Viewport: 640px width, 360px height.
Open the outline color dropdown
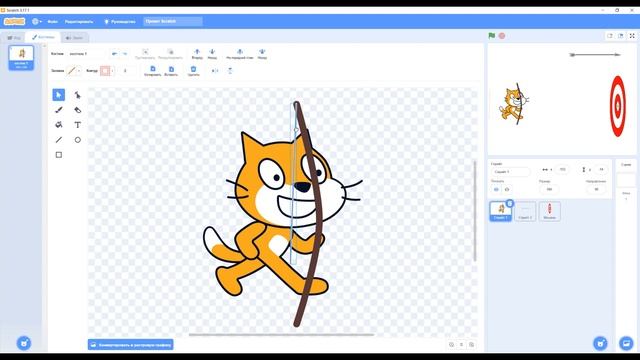click(x=112, y=71)
